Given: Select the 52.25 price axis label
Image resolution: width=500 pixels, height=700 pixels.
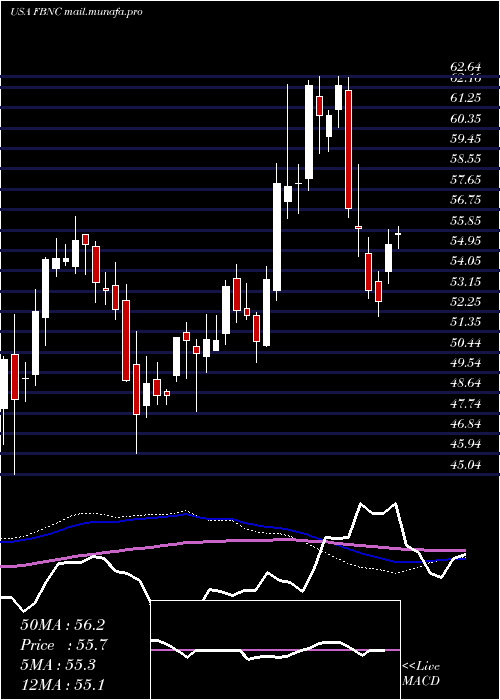Looking at the screenshot, I should click(x=466, y=302).
